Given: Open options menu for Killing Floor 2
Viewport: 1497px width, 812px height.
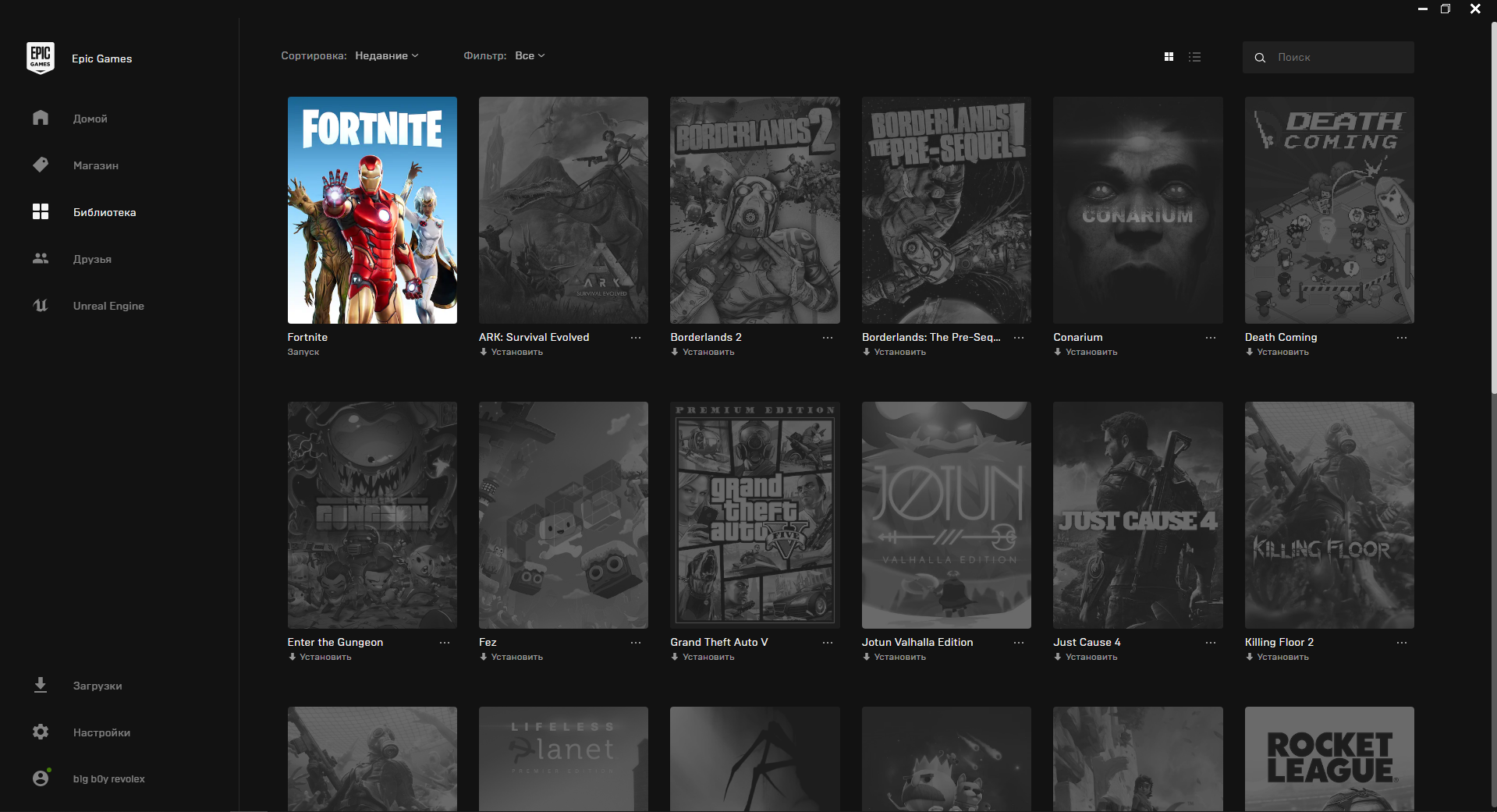Looking at the screenshot, I should tap(1402, 643).
